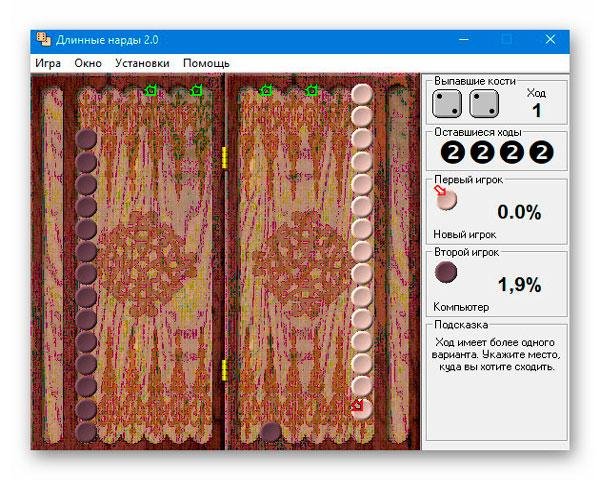Viewport: 600px width, 480px height.
Task: Click the last remaining-move circle labeled 2
Action: [541, 152]
